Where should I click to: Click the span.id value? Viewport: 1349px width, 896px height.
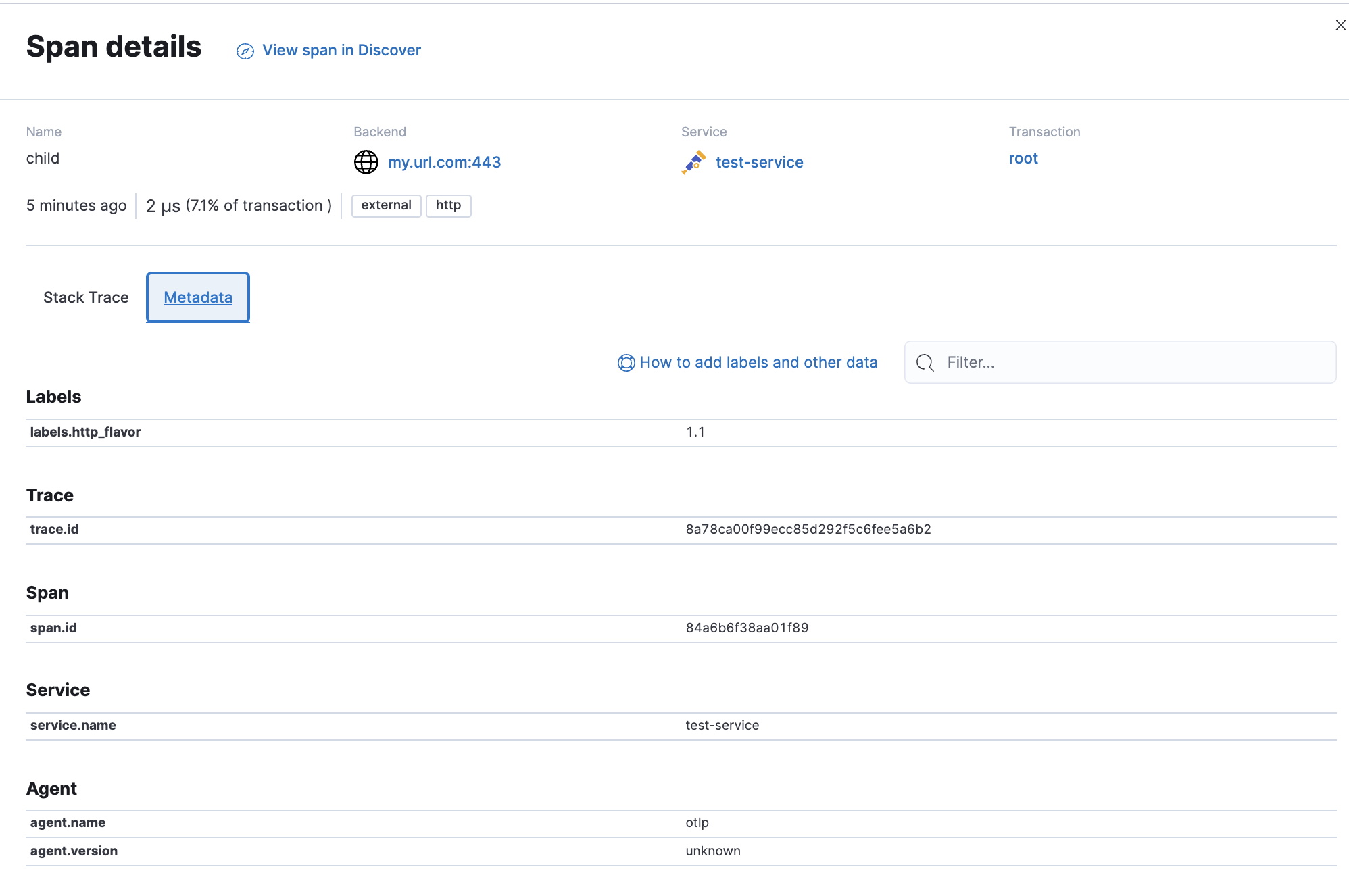click(x=747, y=628)
